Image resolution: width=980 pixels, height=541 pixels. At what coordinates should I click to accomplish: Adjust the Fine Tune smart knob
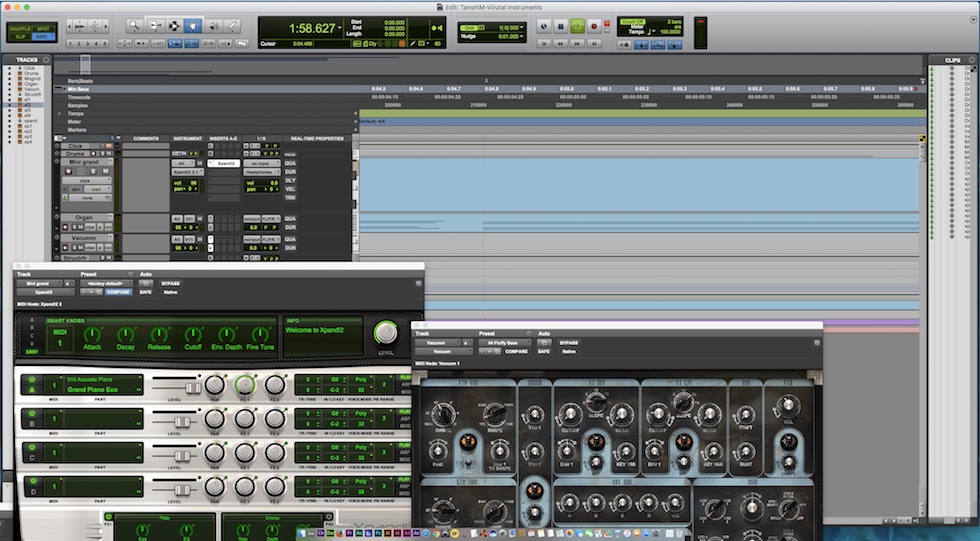coord(260,334)
